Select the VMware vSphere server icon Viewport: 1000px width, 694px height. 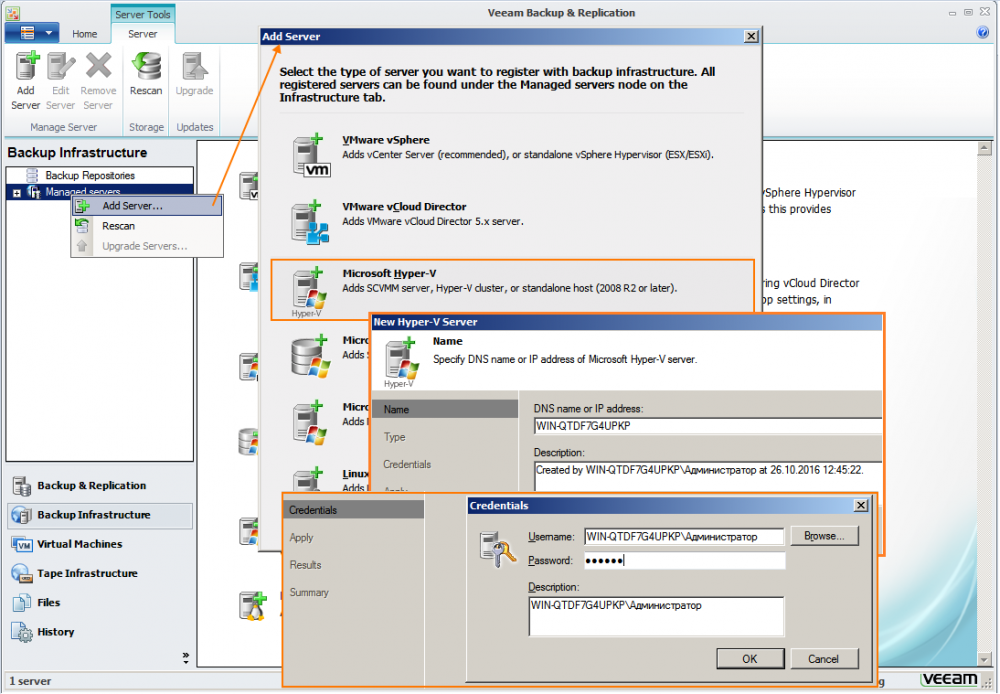pos(311,155)
